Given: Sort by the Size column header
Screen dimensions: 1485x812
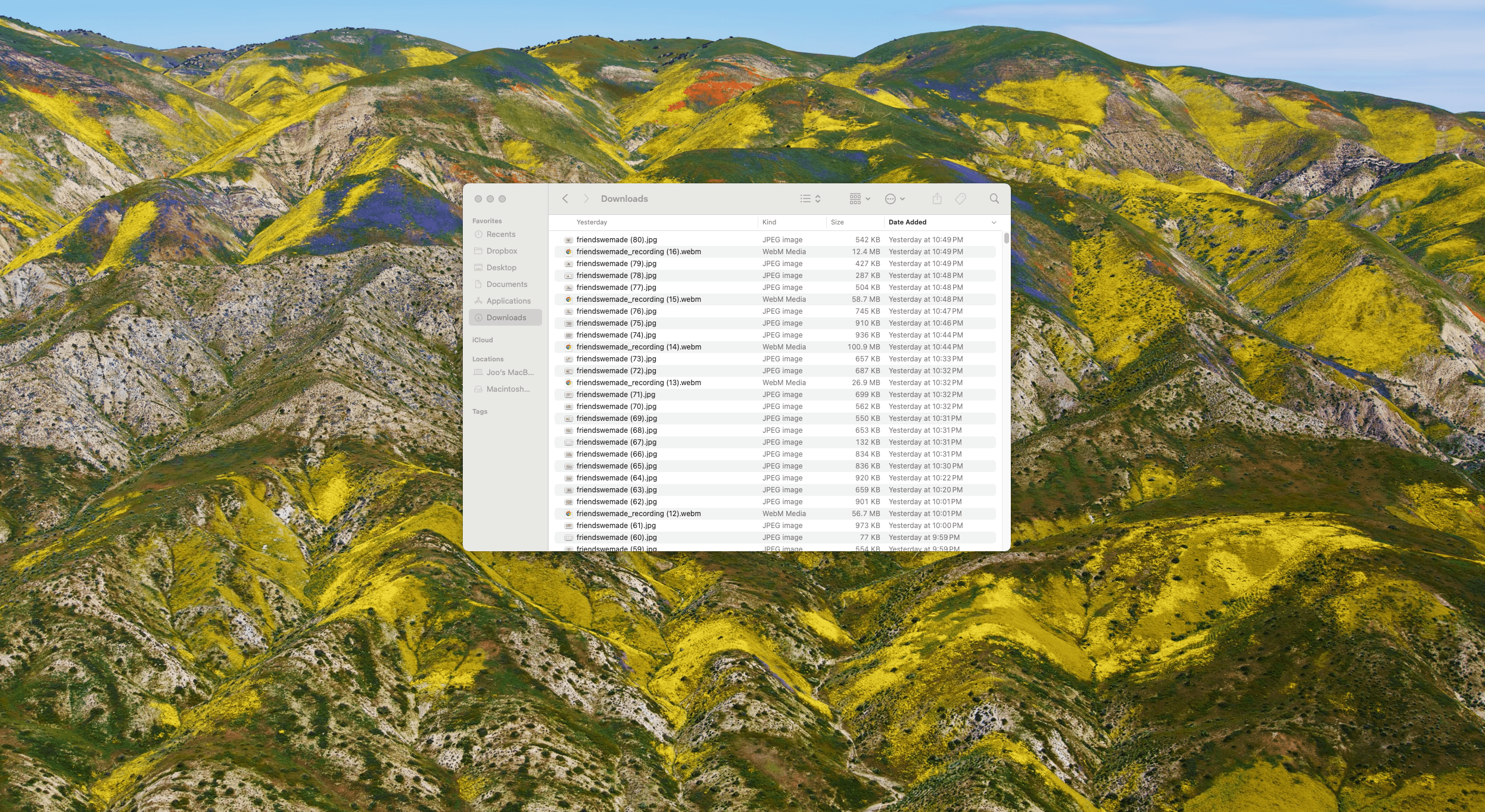Looking at the screenshot, I should (837, 222).
